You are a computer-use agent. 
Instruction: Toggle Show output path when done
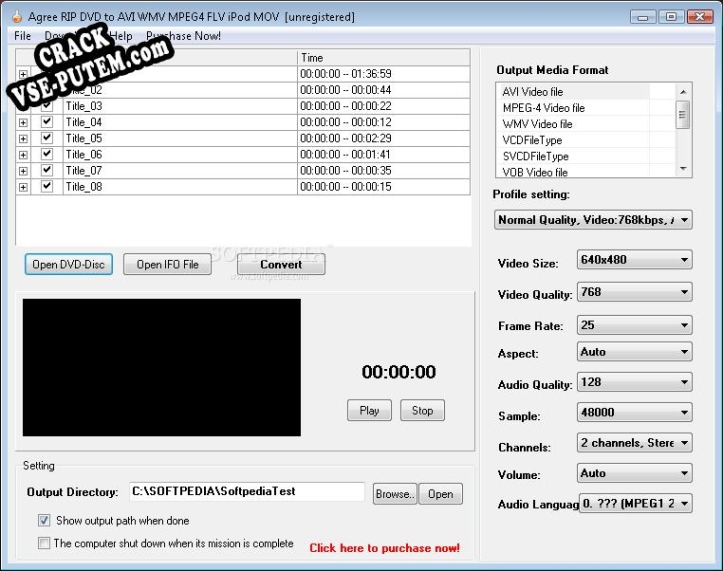pos(44,521)
